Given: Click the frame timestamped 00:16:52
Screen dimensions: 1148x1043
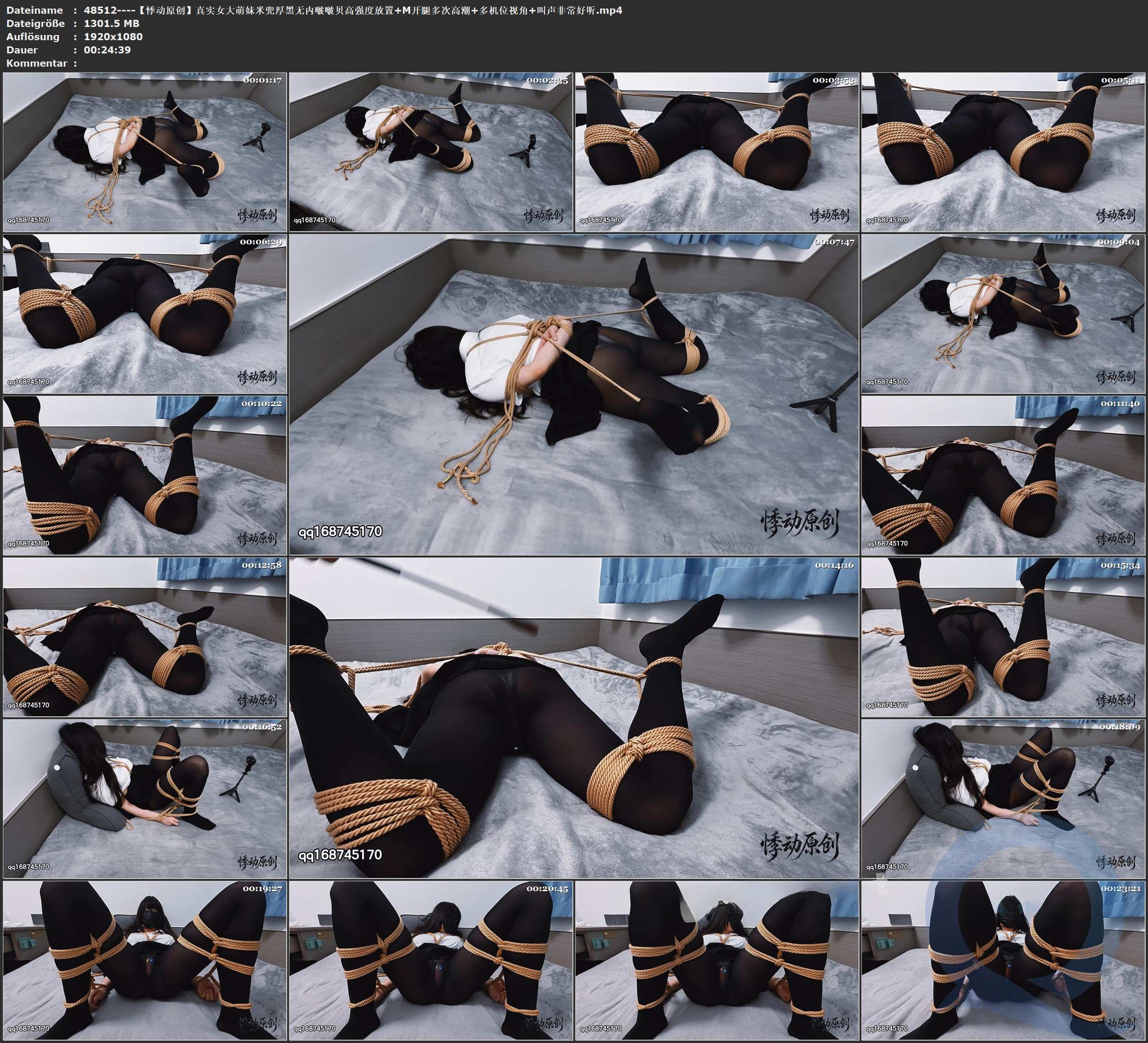Looking at the screenshot, I should tap(145, 799).
